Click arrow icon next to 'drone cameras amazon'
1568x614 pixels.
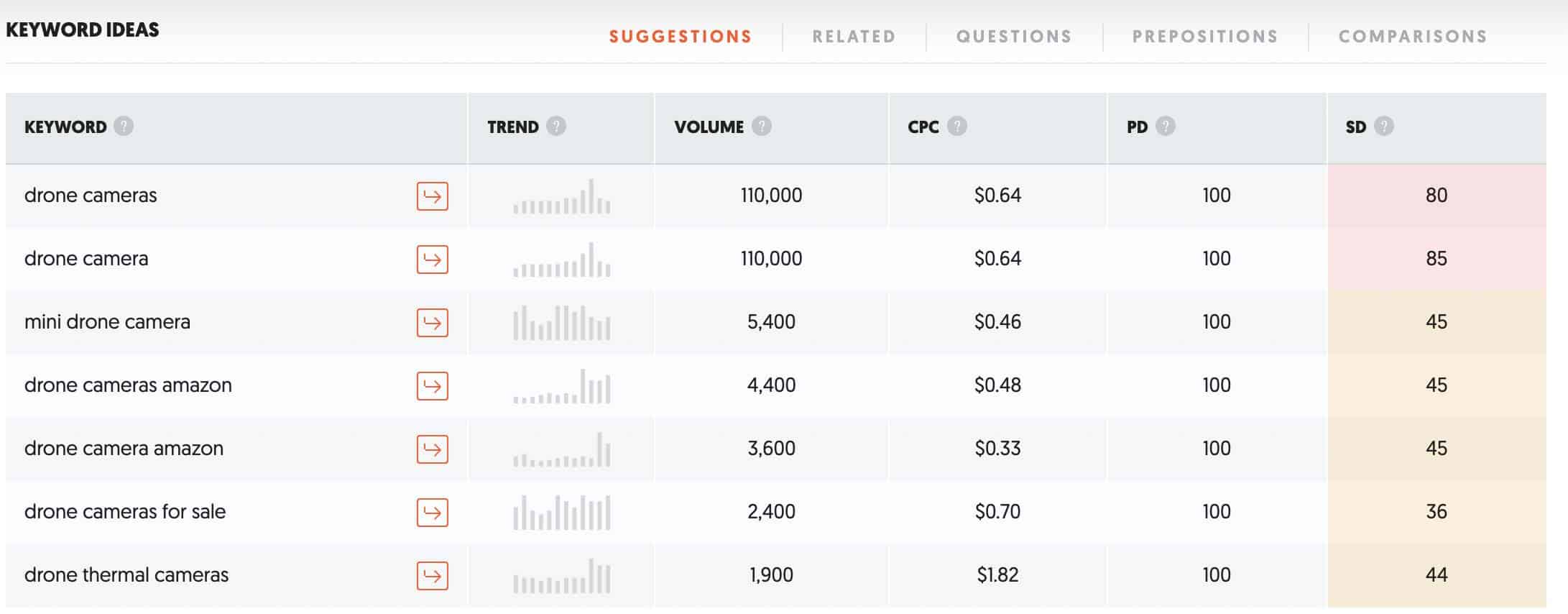(x=432, y=386)
